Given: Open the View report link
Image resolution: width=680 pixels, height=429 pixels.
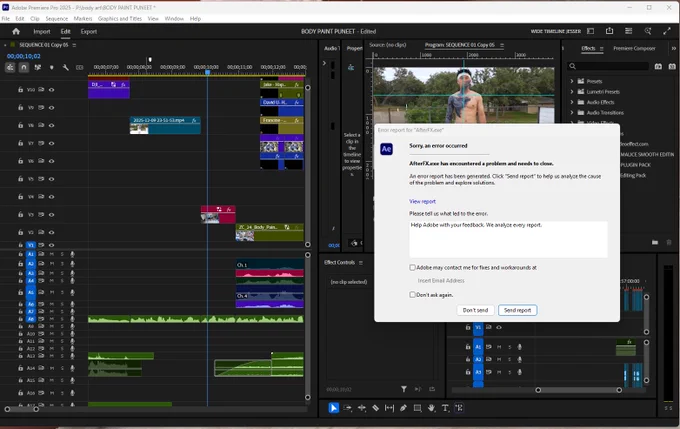Looking at the screenshot, I should (x=422, y=201).
